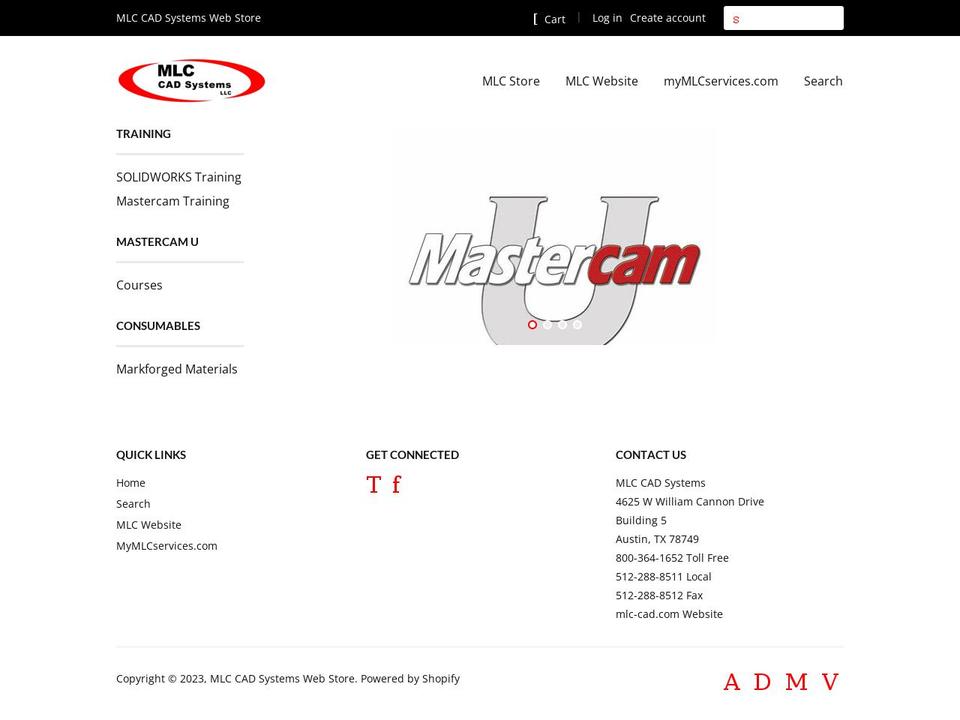This screenshot has width=960, height=720.
Task: Open Twitter icon under Get Connected
Action: point(373,485)
